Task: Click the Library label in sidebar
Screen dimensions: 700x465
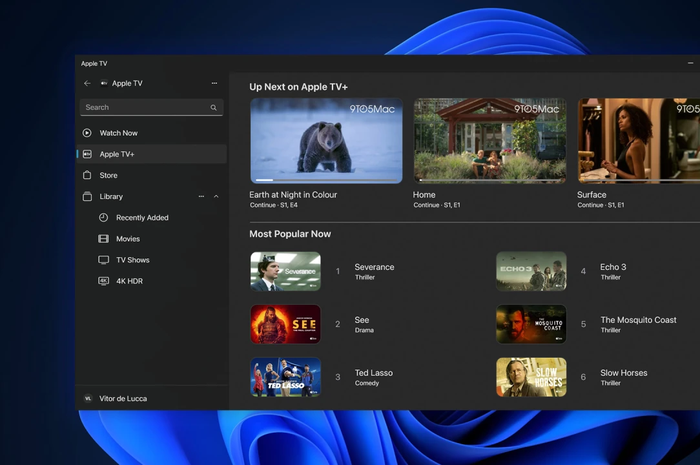Action: [111, 196]
